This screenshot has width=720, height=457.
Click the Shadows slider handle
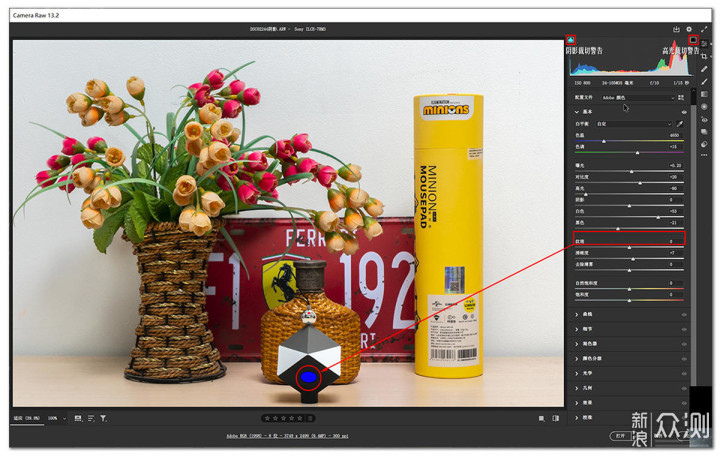[630, 206]
